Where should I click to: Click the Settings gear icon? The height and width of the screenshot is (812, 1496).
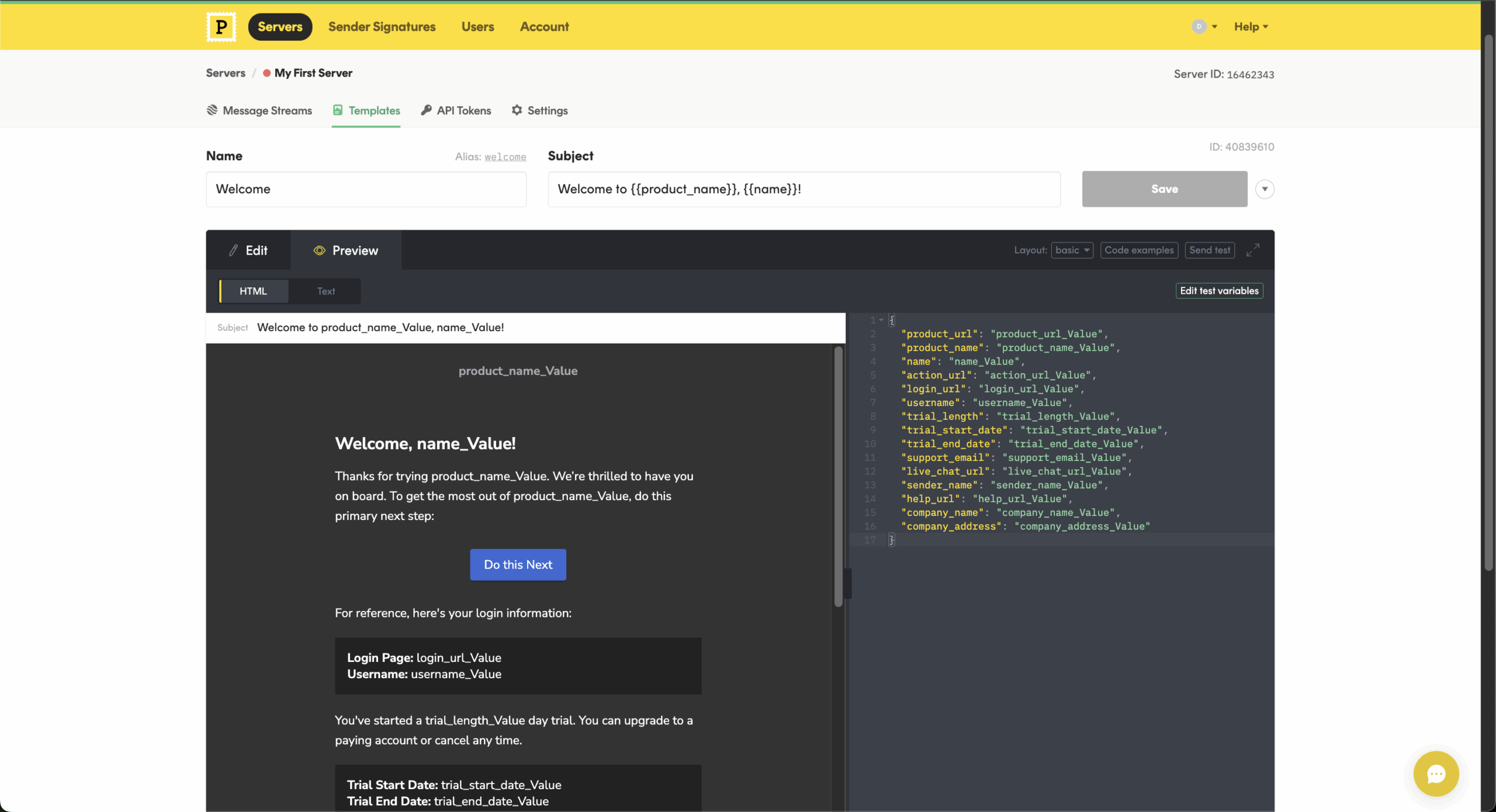517,110
